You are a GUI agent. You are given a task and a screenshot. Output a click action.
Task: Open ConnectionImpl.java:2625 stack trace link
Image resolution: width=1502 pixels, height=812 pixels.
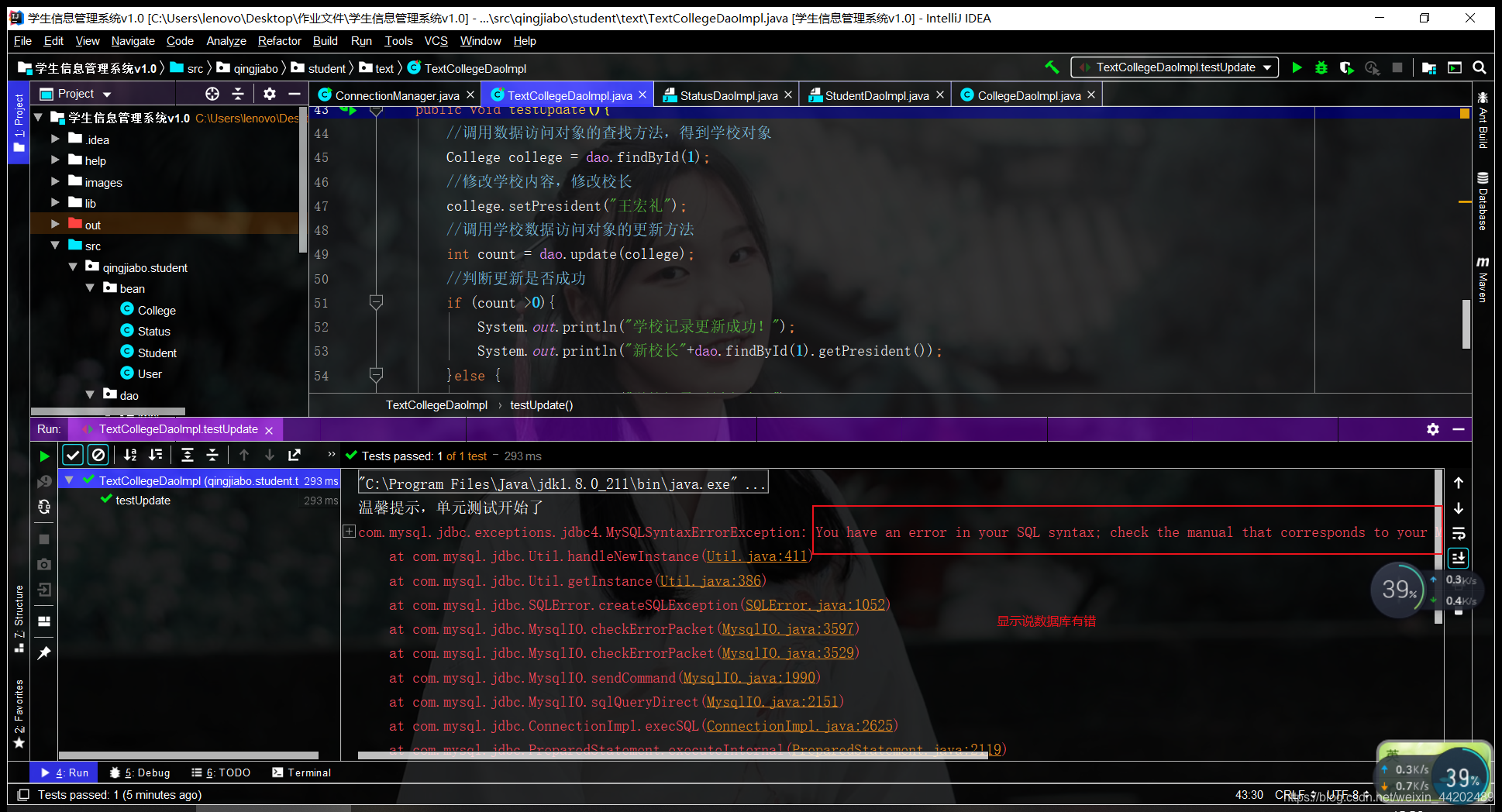pos(799,726)
